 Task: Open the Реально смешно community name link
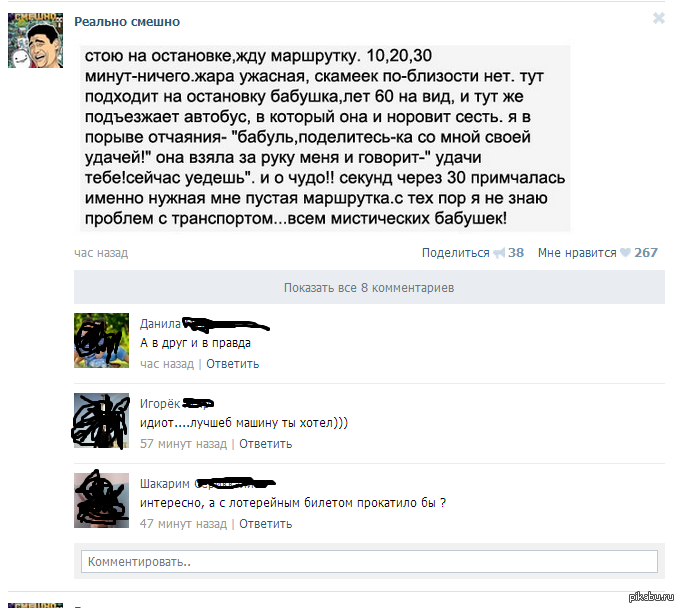click(127, 22)
